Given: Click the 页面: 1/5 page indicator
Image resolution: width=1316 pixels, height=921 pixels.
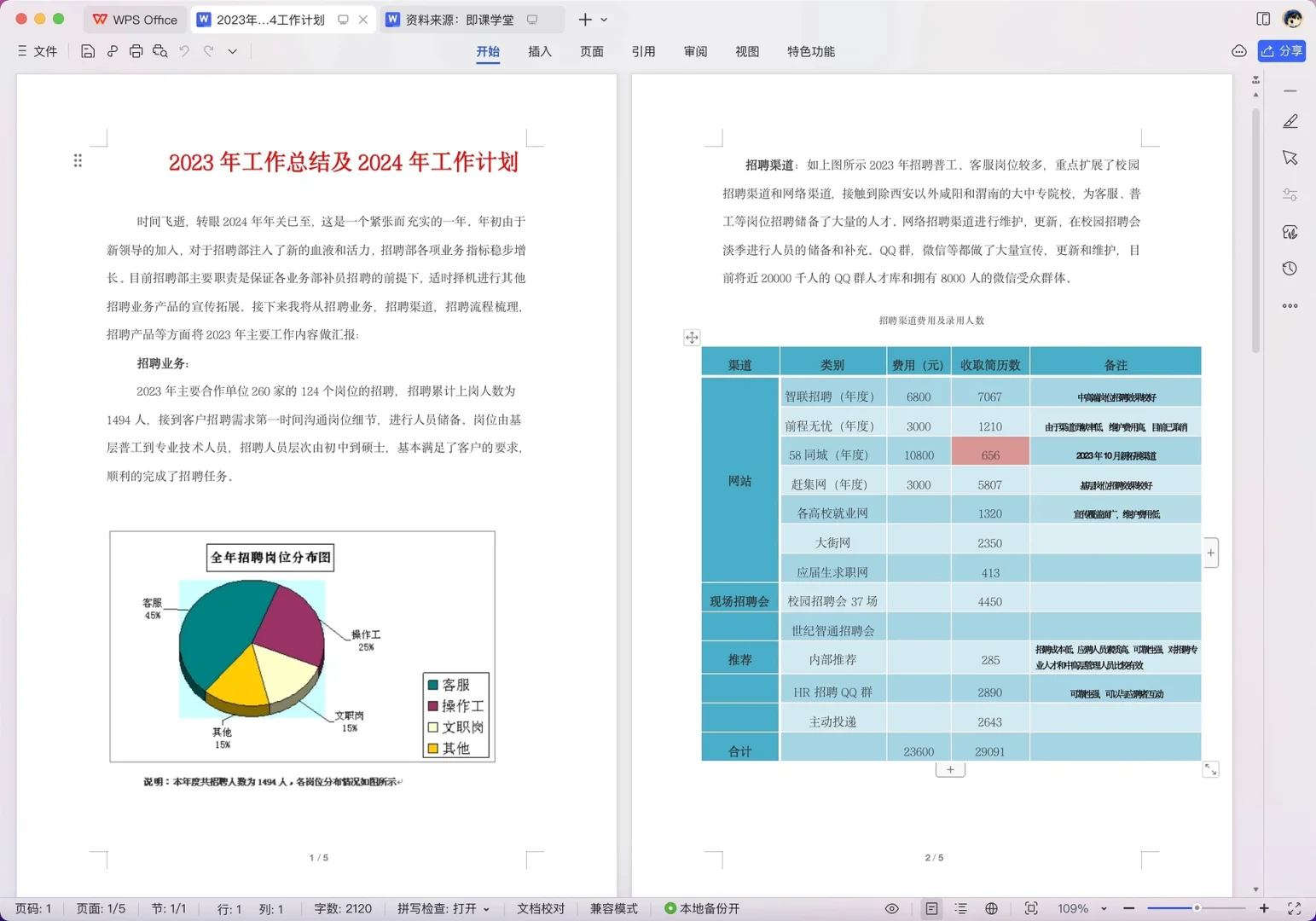Looking at the screenshot, I should (x=101, y=909).
